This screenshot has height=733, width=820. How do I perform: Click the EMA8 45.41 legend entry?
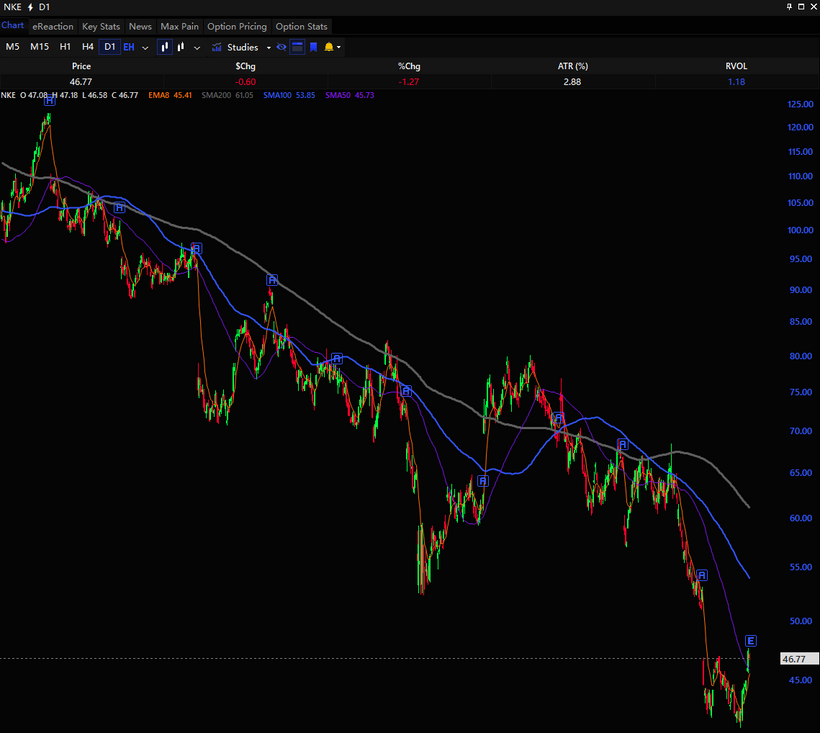click(x=170, y=95)
